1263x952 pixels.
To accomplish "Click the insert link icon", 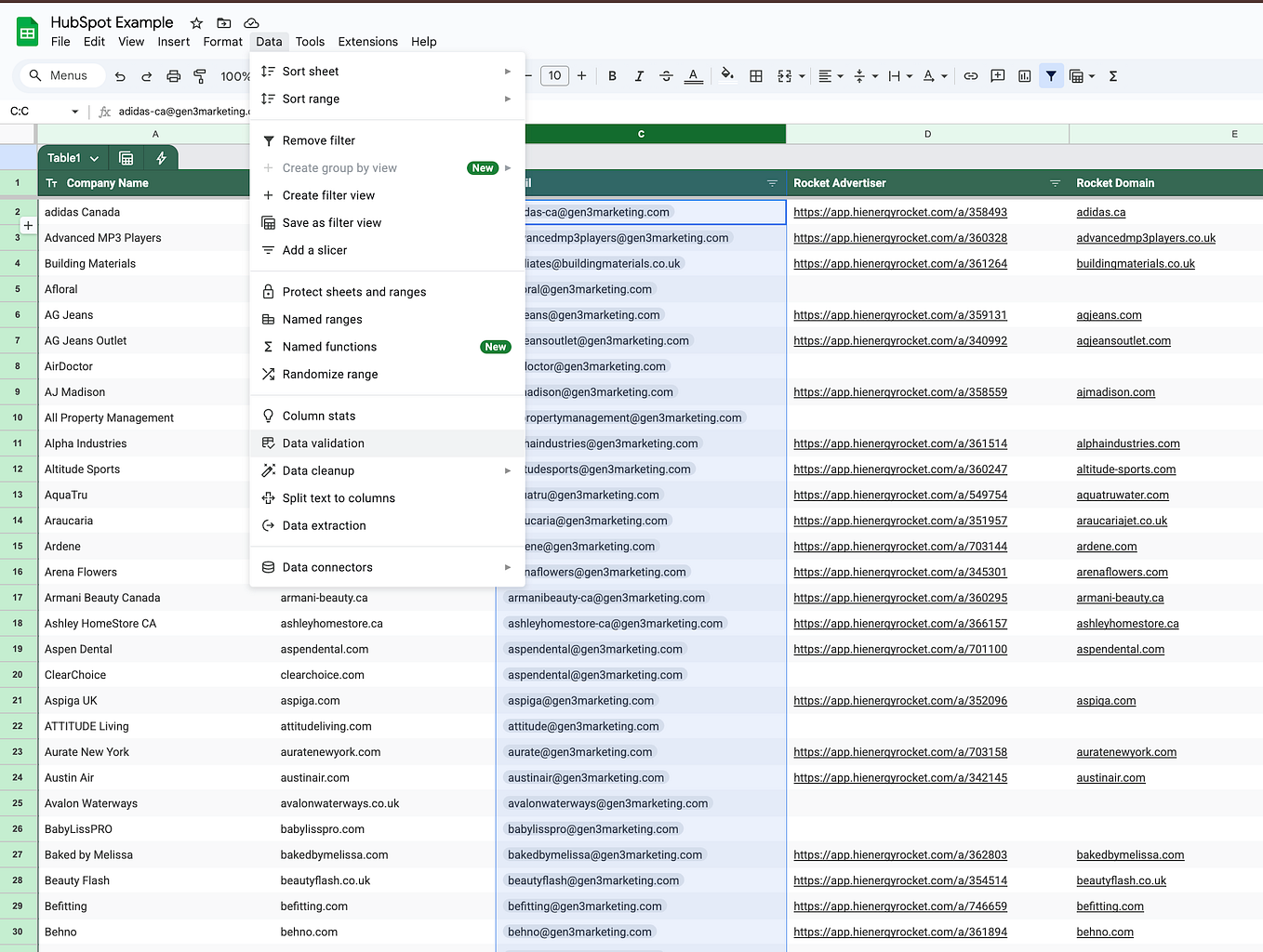I will coord(971,75).
